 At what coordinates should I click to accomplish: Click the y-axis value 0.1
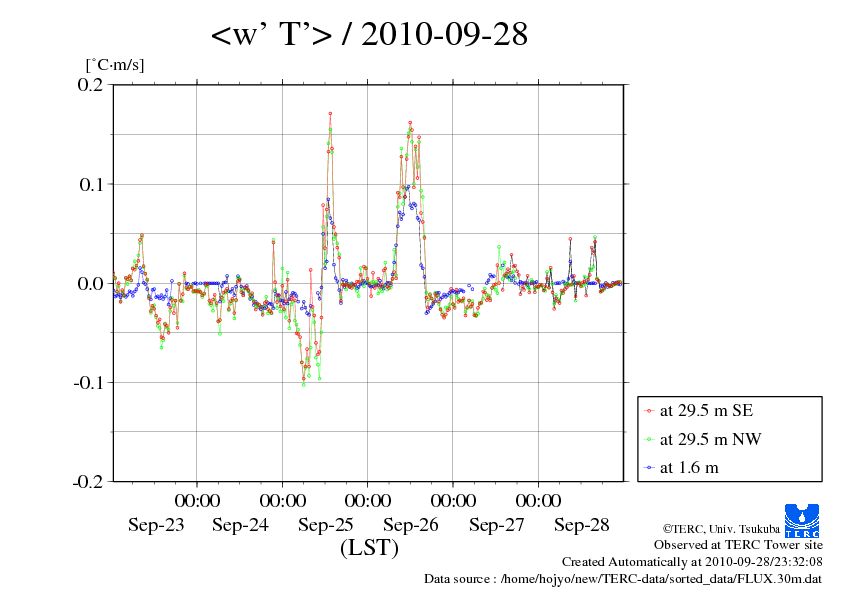click(x=91, y=184)
